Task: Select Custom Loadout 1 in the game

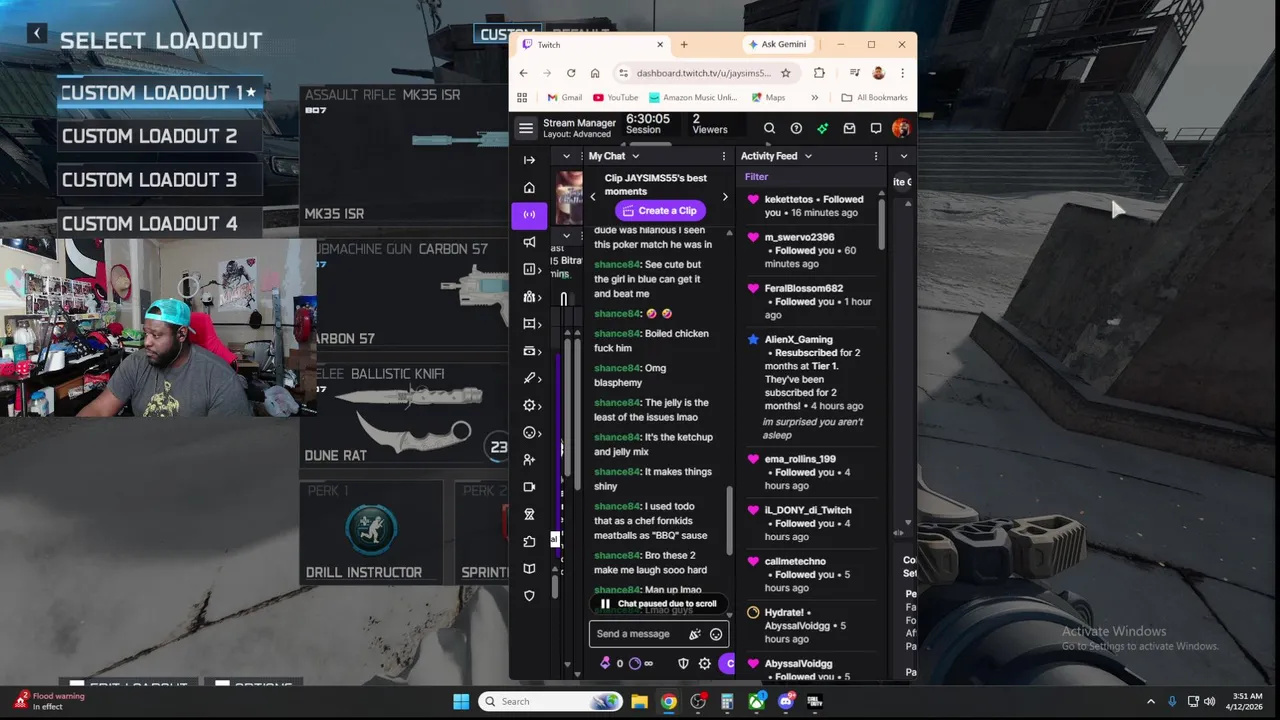Action: [x=159, y=93]
